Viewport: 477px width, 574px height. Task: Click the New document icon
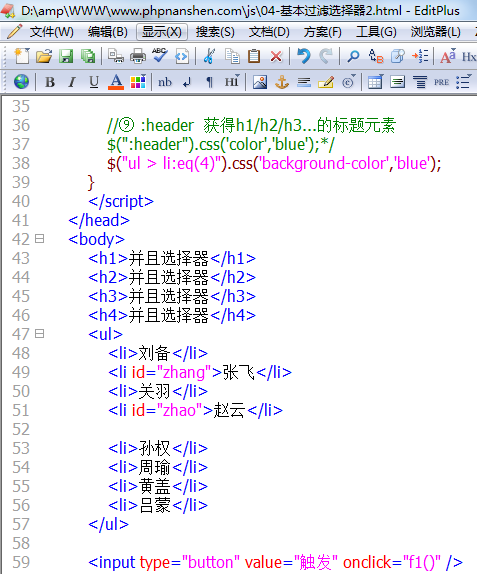coord(22,56)
